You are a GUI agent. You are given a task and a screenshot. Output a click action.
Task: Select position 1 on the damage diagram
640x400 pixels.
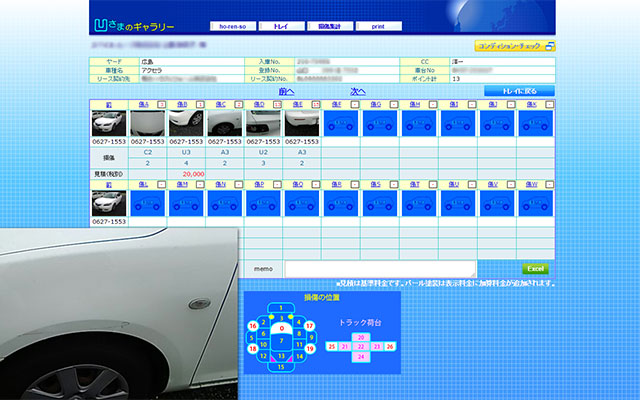click(x=281, y=308)
